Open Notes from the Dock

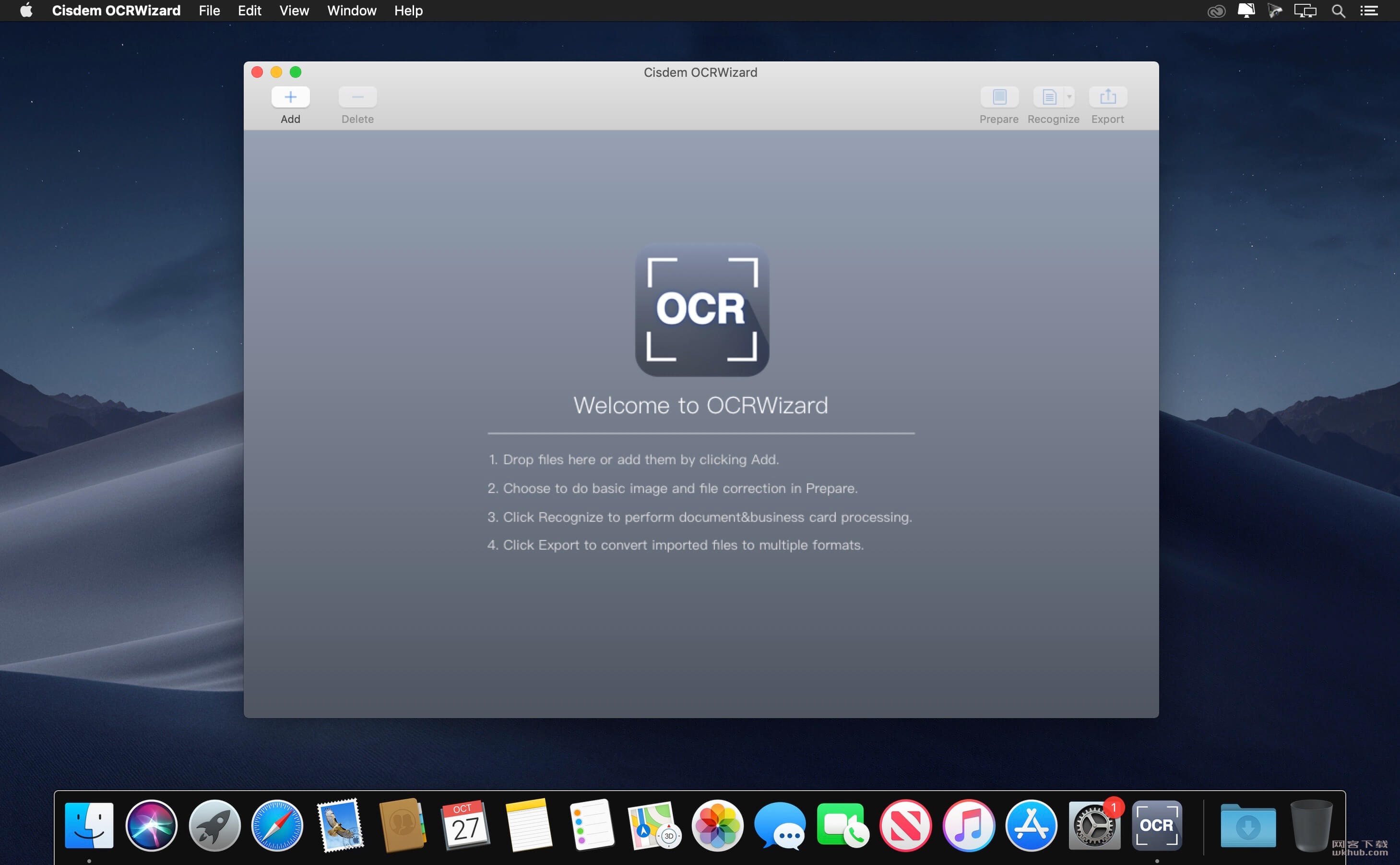click(x=528, y=826)
